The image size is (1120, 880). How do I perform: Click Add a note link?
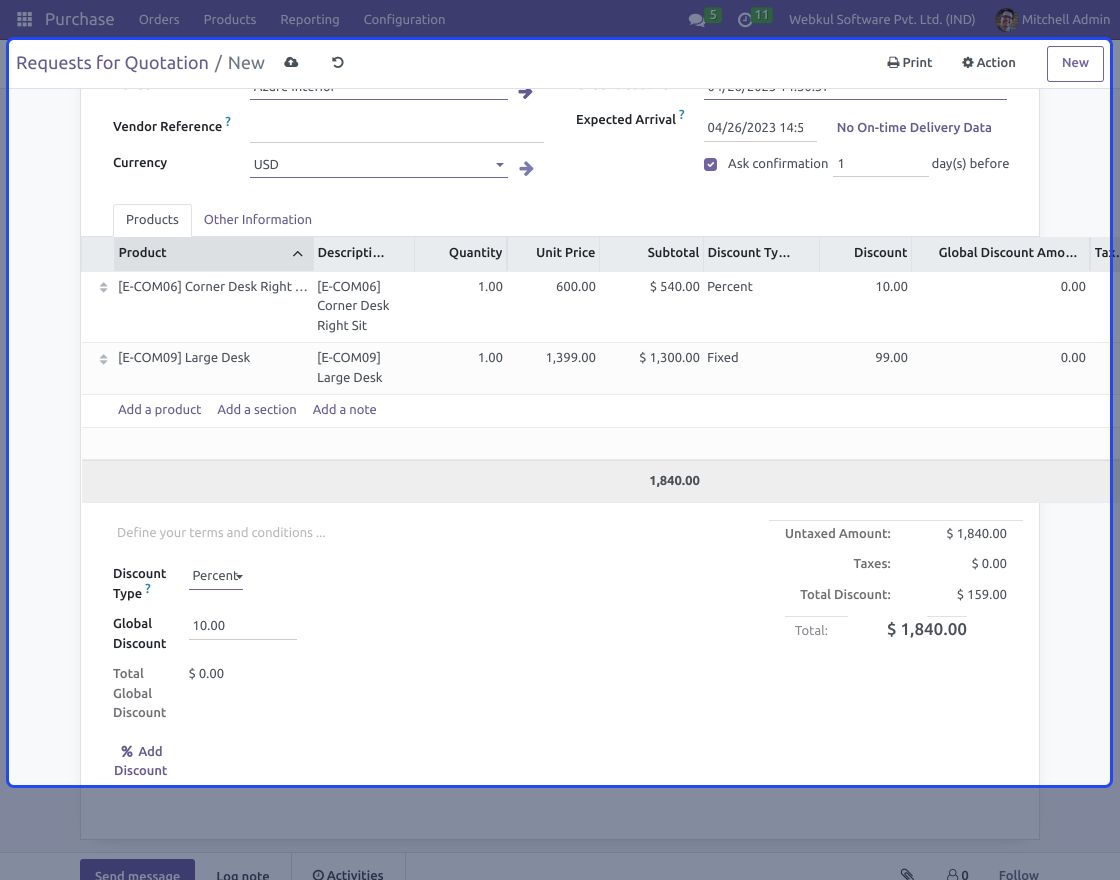coord(344,410)
